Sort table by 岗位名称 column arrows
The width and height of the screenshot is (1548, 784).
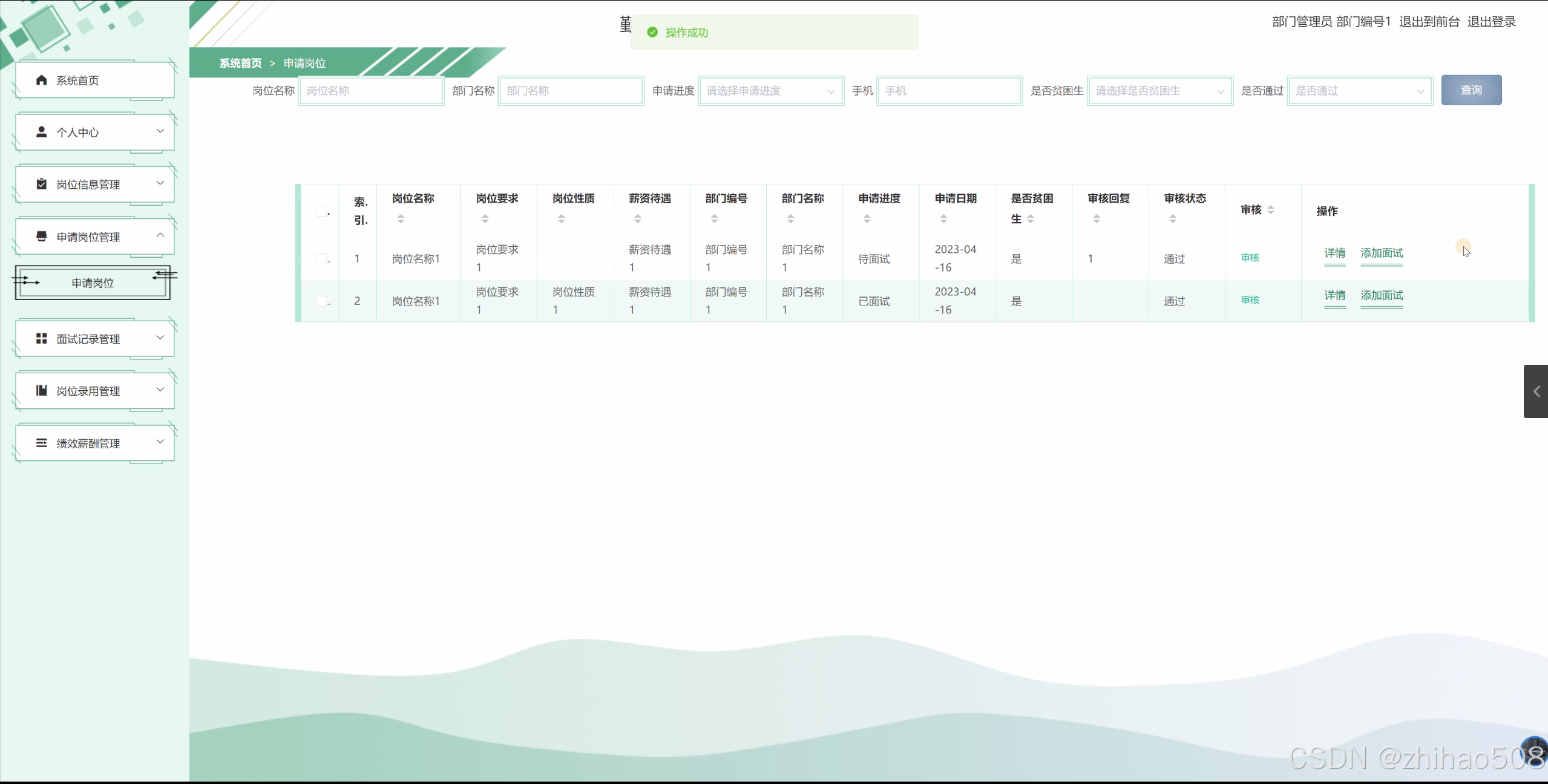pyautogui.click(x=401, y=219)
